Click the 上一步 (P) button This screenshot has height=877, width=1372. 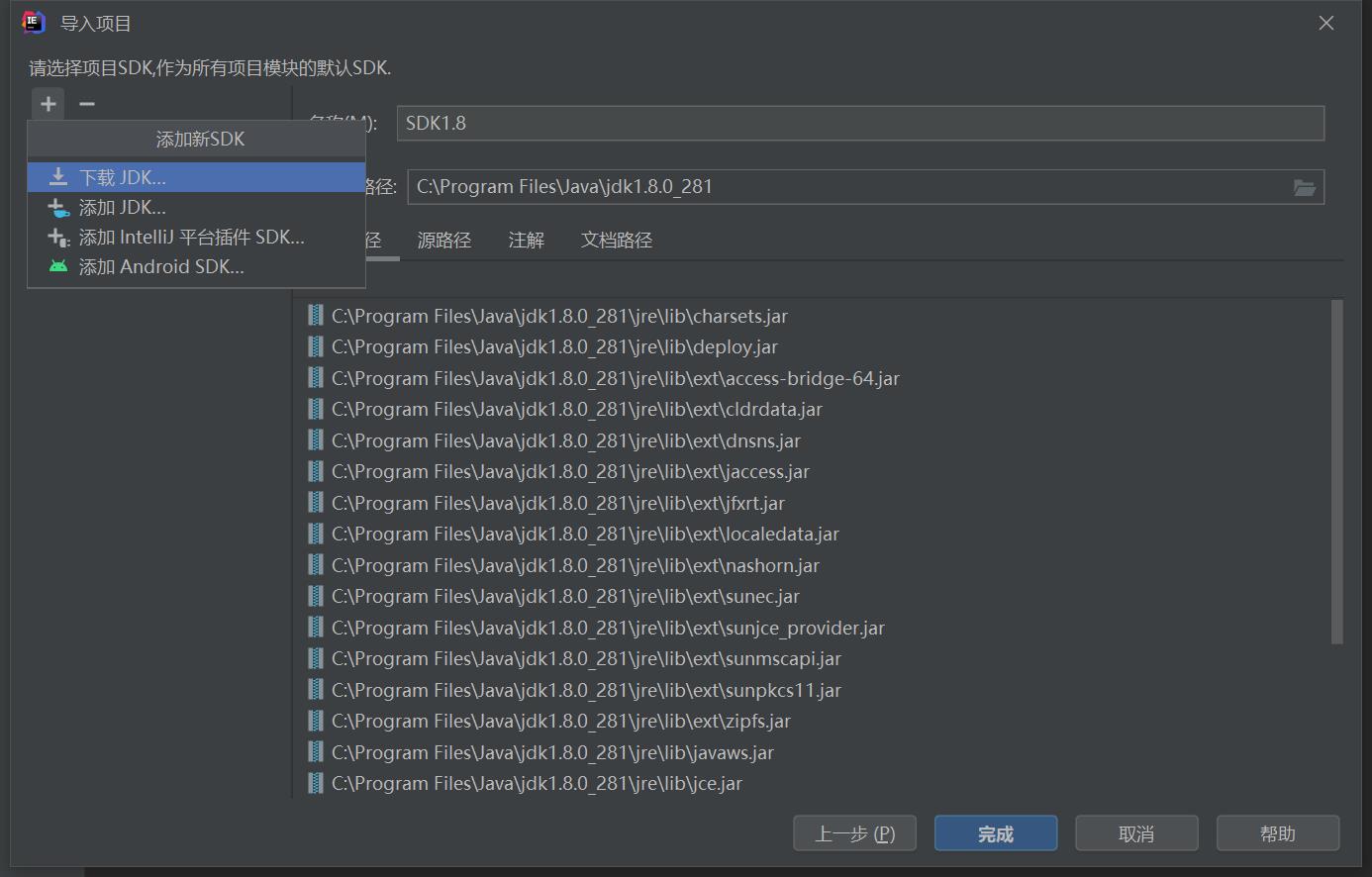click(854, 833)
